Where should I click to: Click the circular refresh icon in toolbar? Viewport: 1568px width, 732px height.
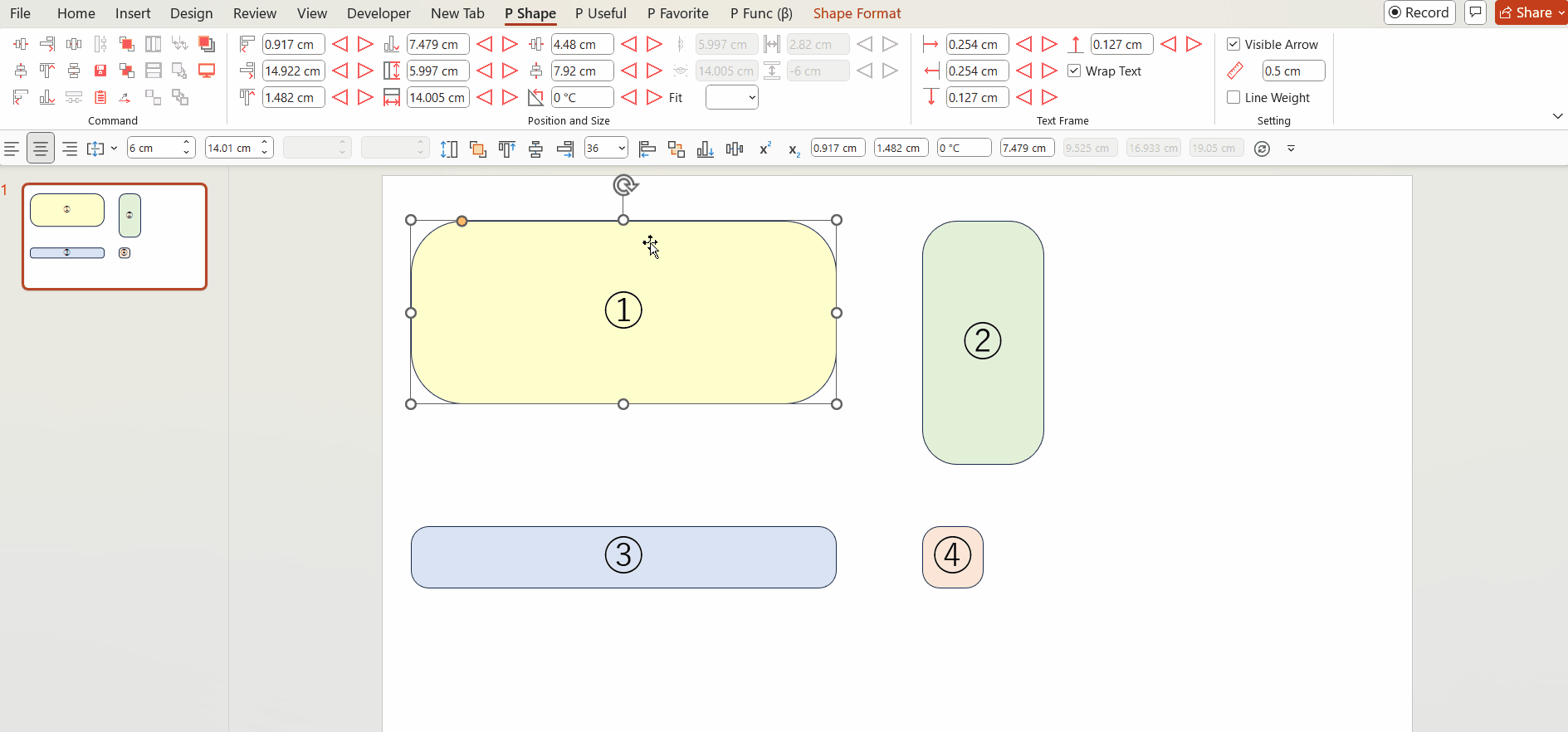[x=1262, y=149]
